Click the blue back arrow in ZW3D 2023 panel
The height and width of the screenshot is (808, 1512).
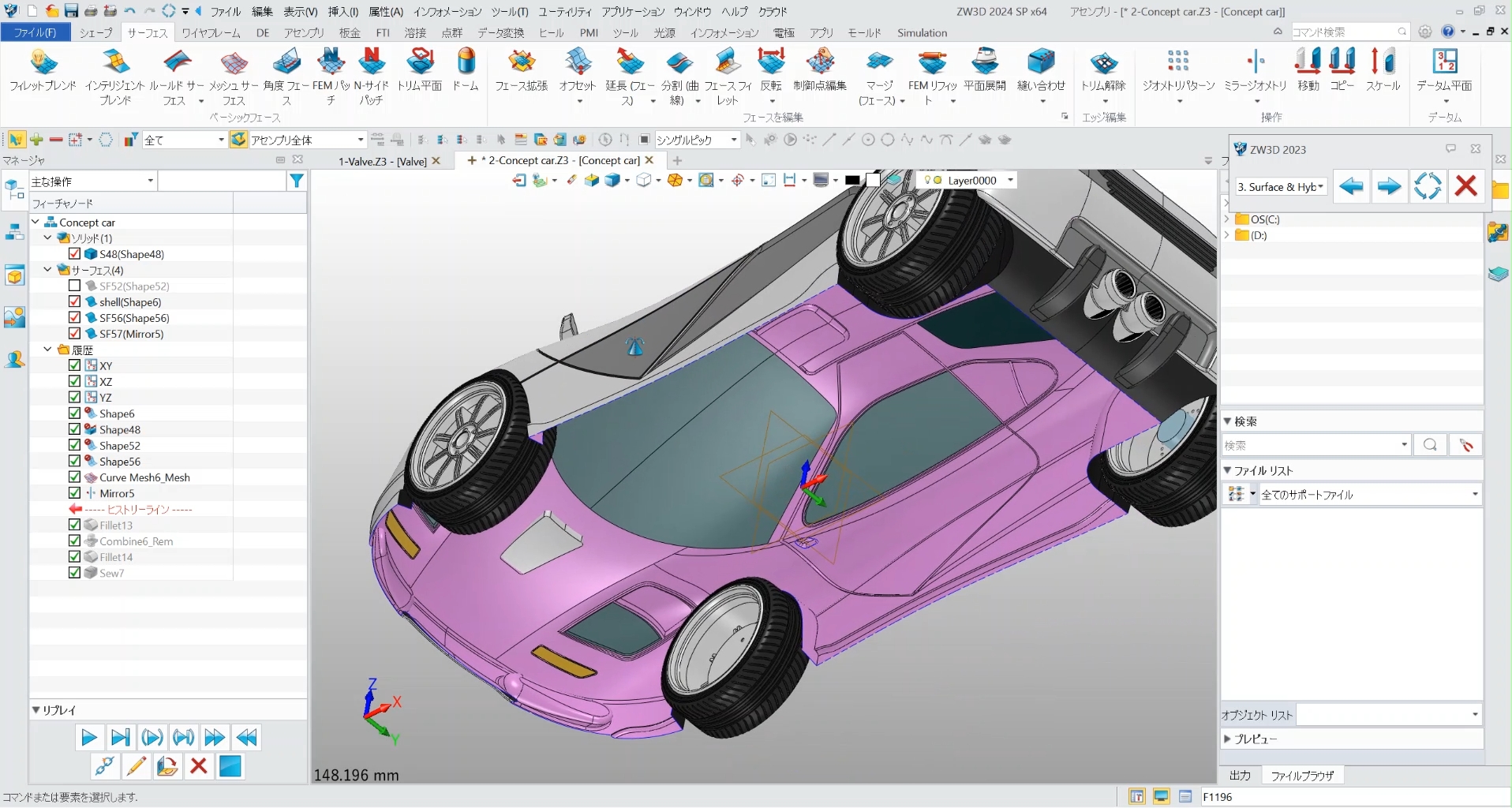click(x=1352, y=187)
